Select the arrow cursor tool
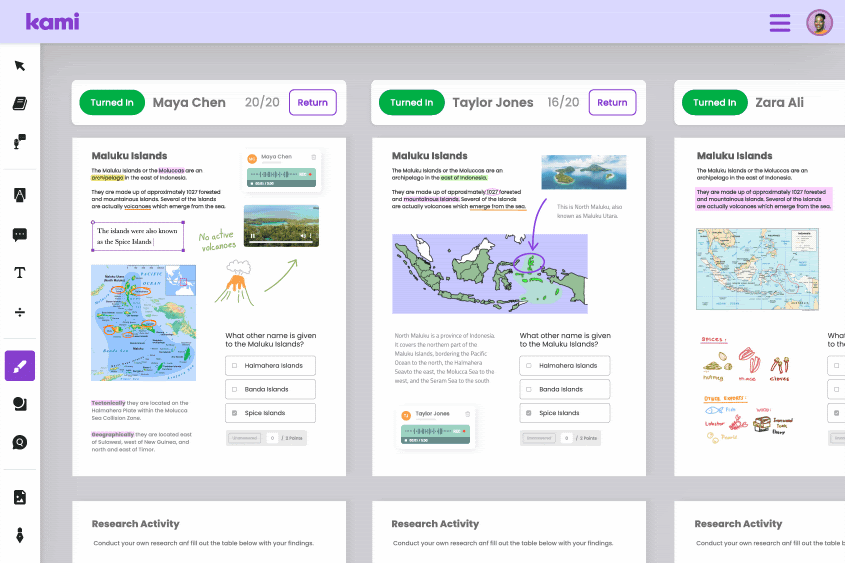 coord(20,66)
